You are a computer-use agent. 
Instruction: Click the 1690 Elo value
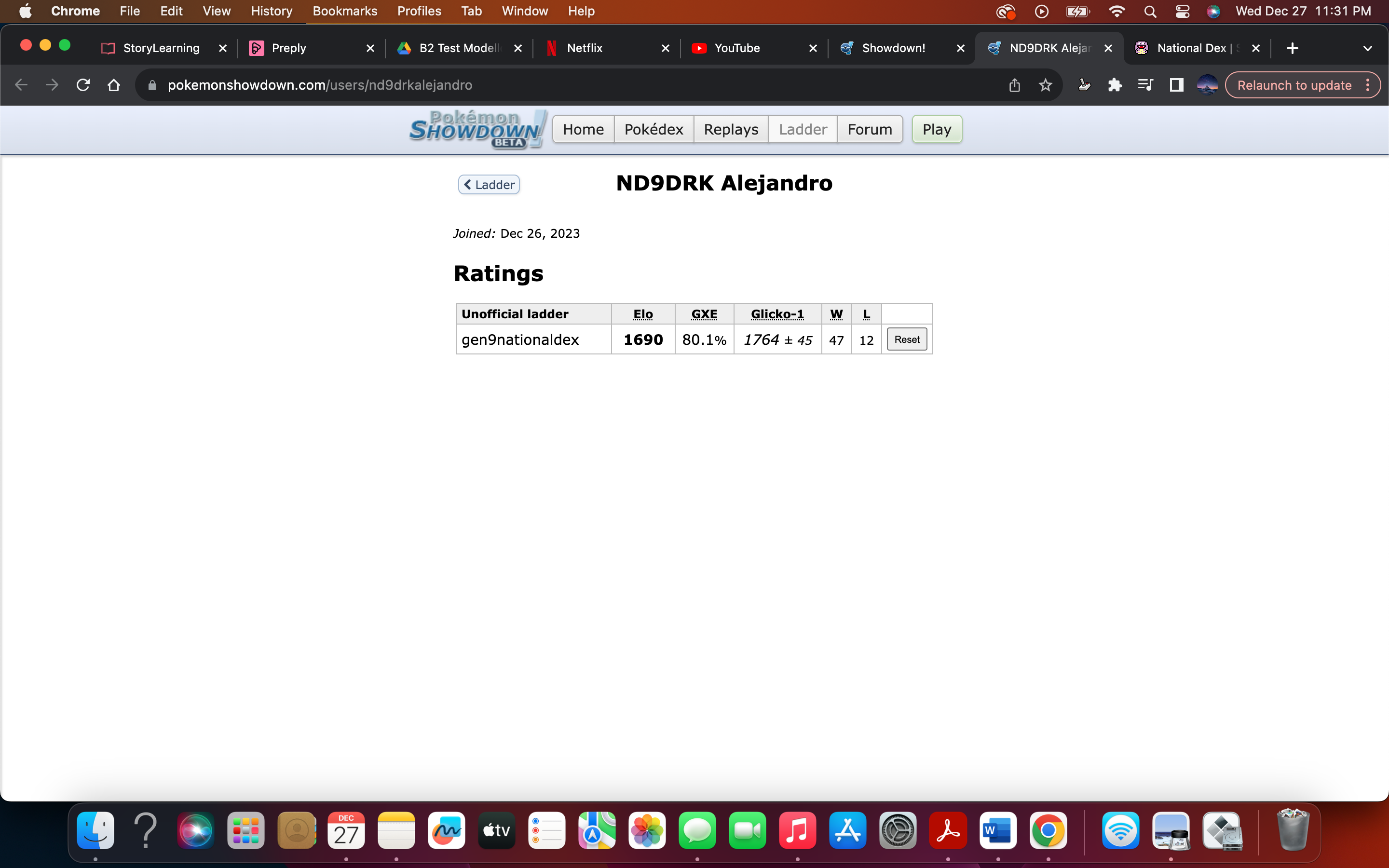click(643, 339)
